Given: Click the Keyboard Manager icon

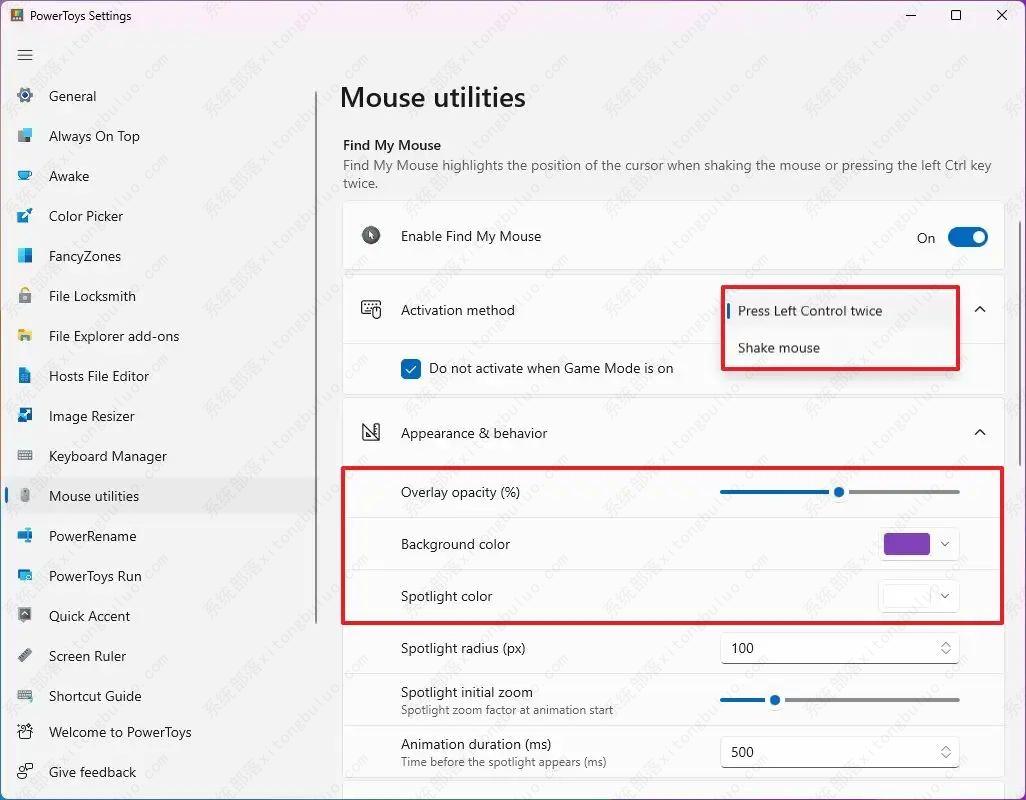Looking at the screenshot, I should 26,456.
